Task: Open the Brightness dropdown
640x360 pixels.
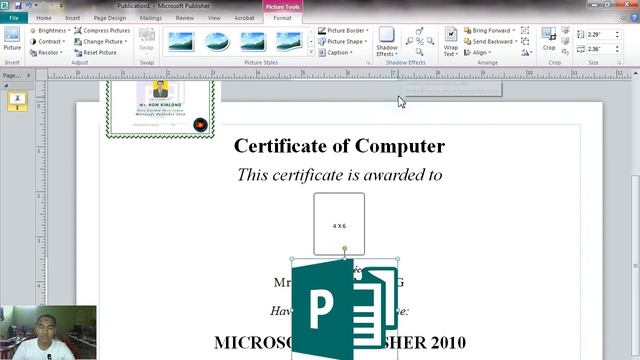Action: tap(50, 31)
